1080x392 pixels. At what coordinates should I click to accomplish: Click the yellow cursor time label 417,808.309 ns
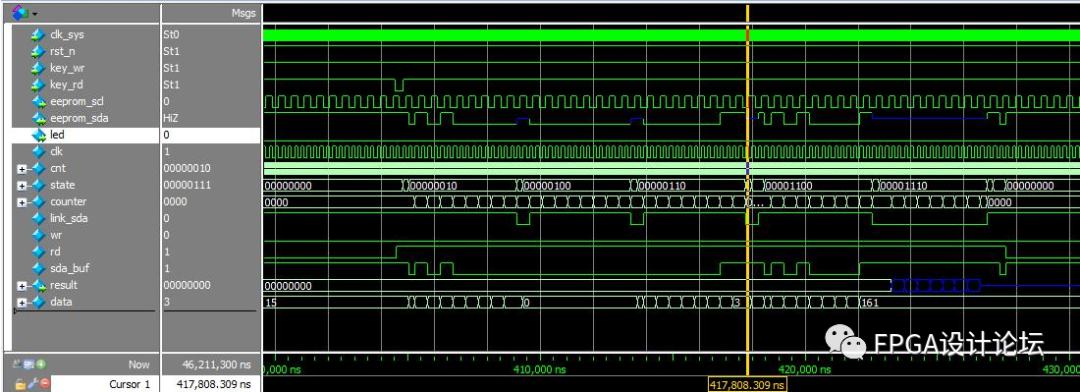[747, 385]
